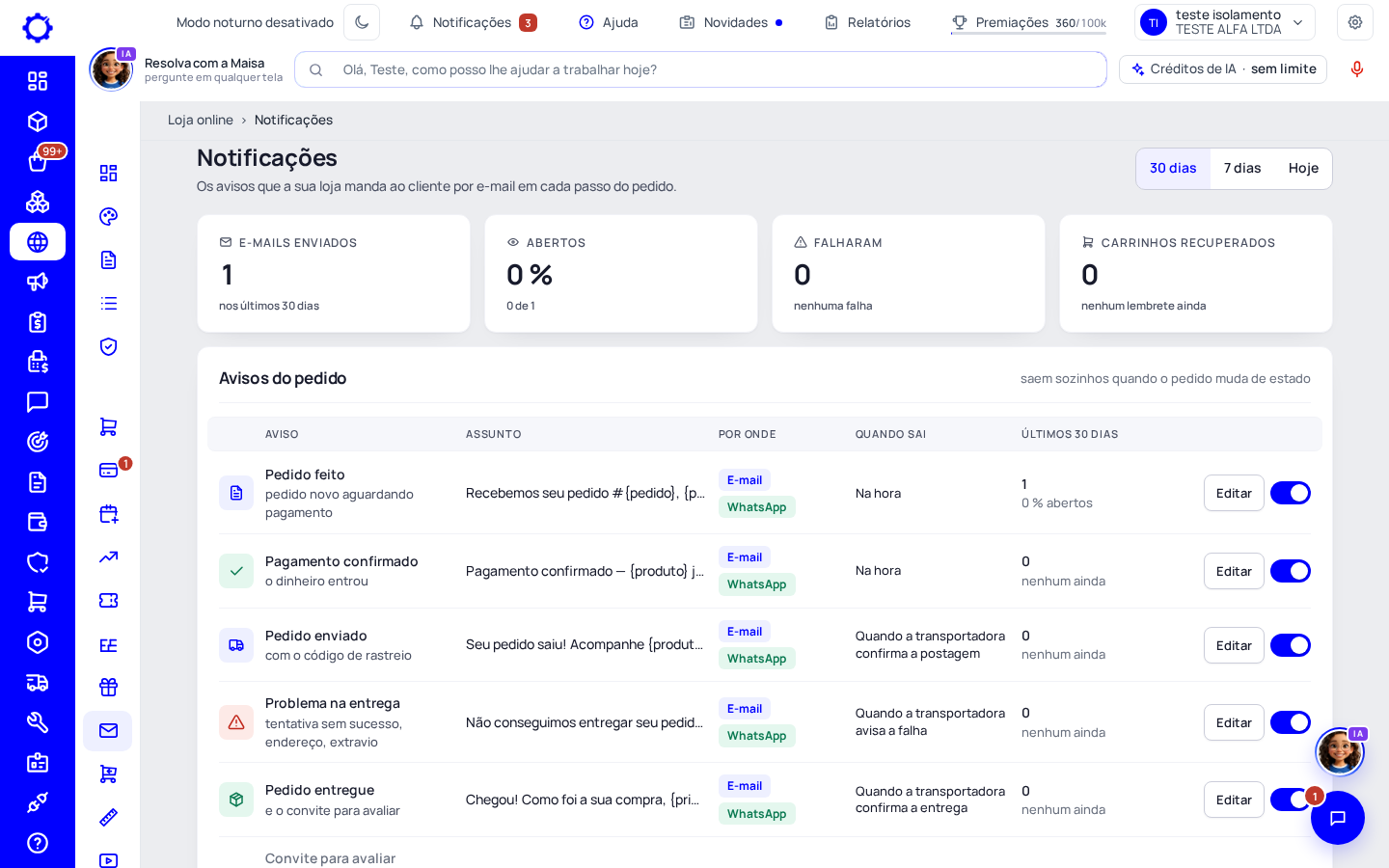Edit the Problema na entrega notification
Image resolution: width=1389 pixels, height=868 pixels.
tap(1234, 722)
